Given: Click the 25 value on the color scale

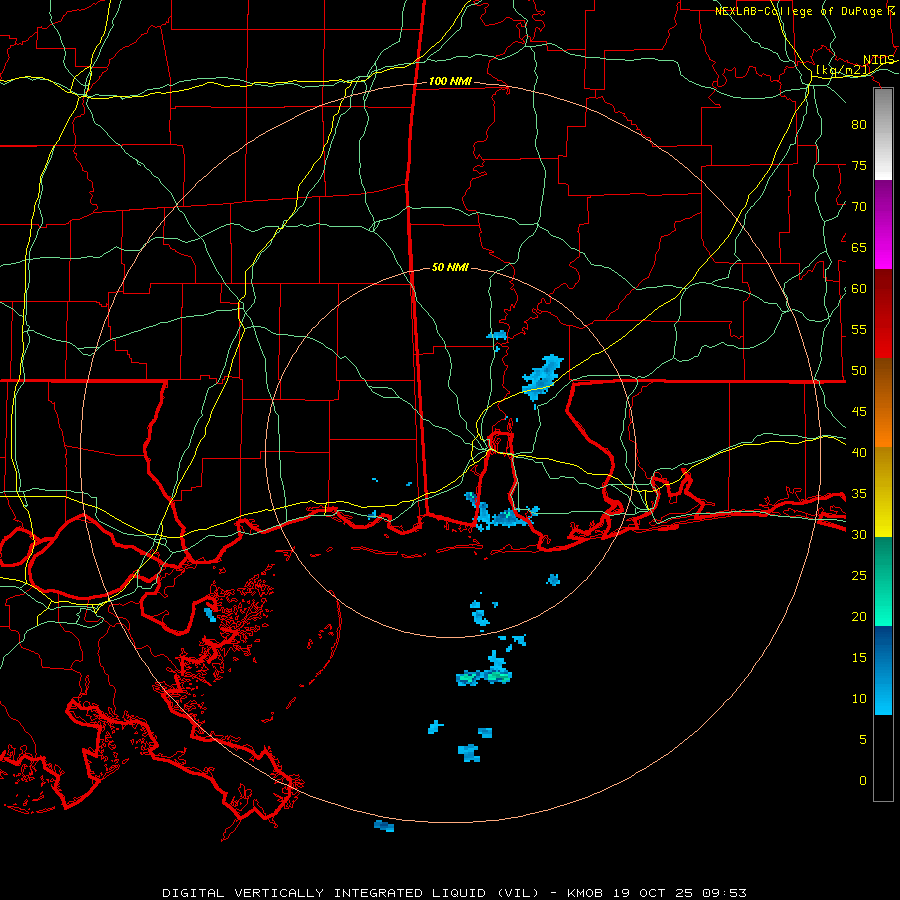Looking at the screenshot, I should pos(859,576).
